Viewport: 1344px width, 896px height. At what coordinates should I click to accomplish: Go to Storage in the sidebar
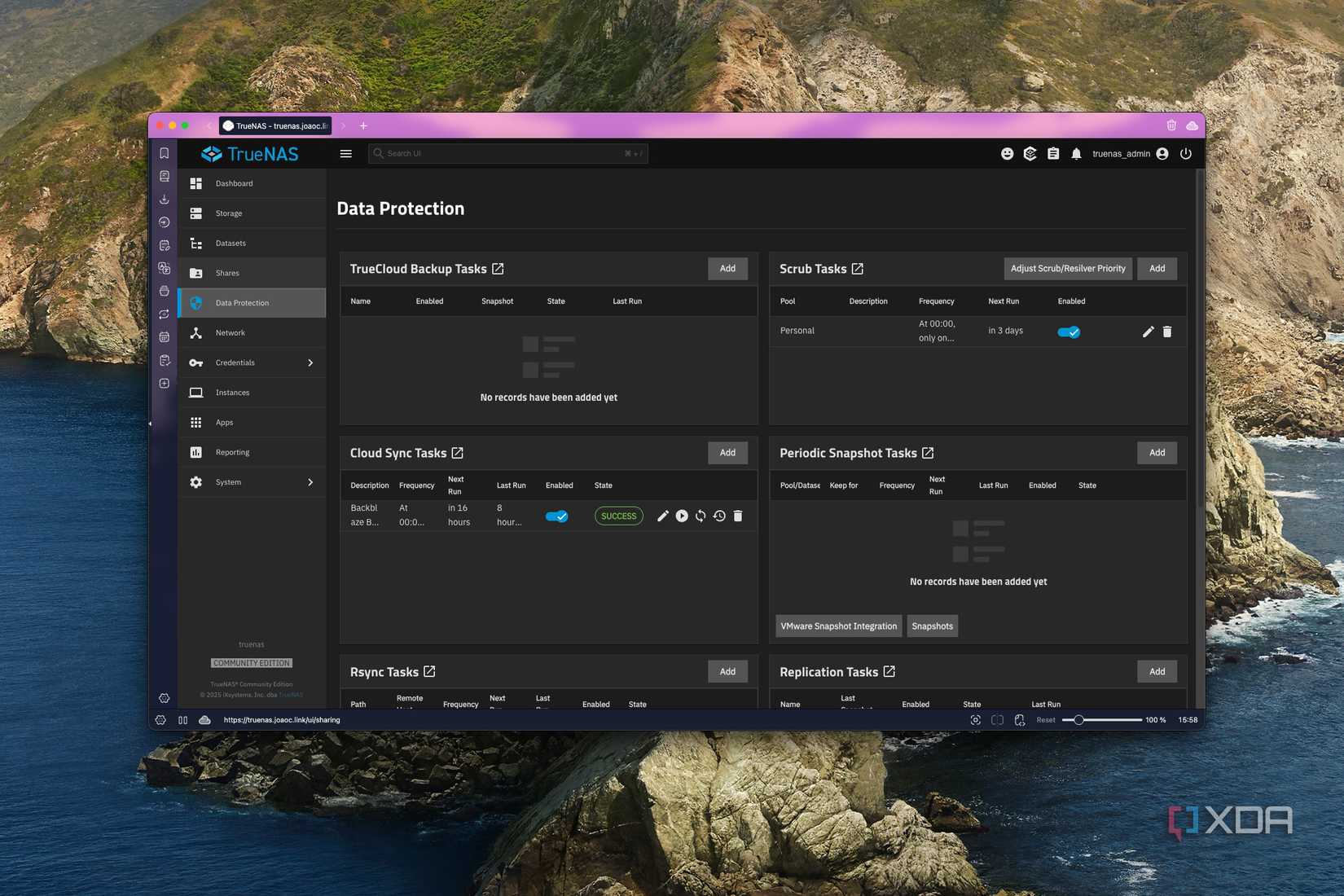coord(229,213)
